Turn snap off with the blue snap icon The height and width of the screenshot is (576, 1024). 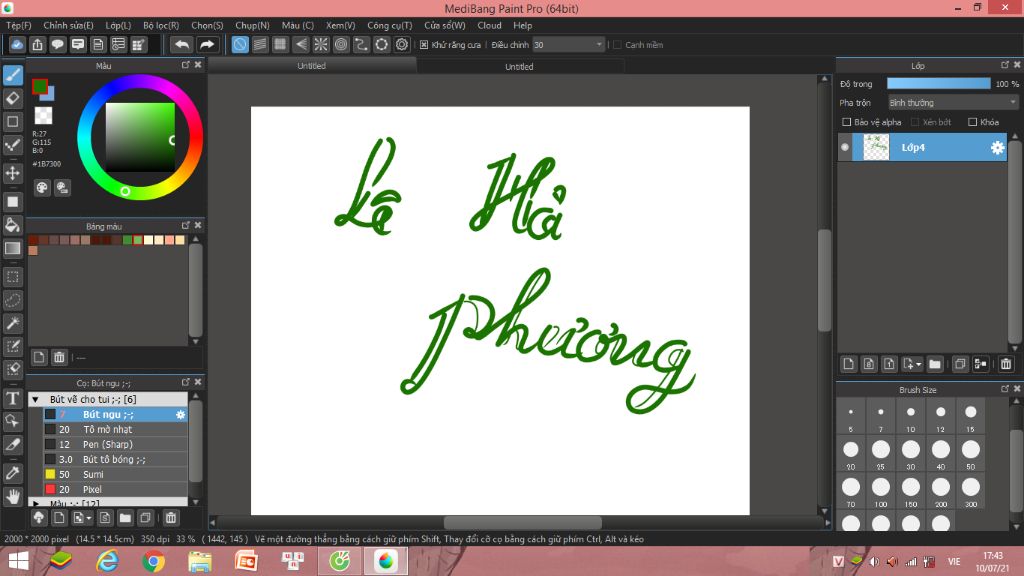[240, 44]
